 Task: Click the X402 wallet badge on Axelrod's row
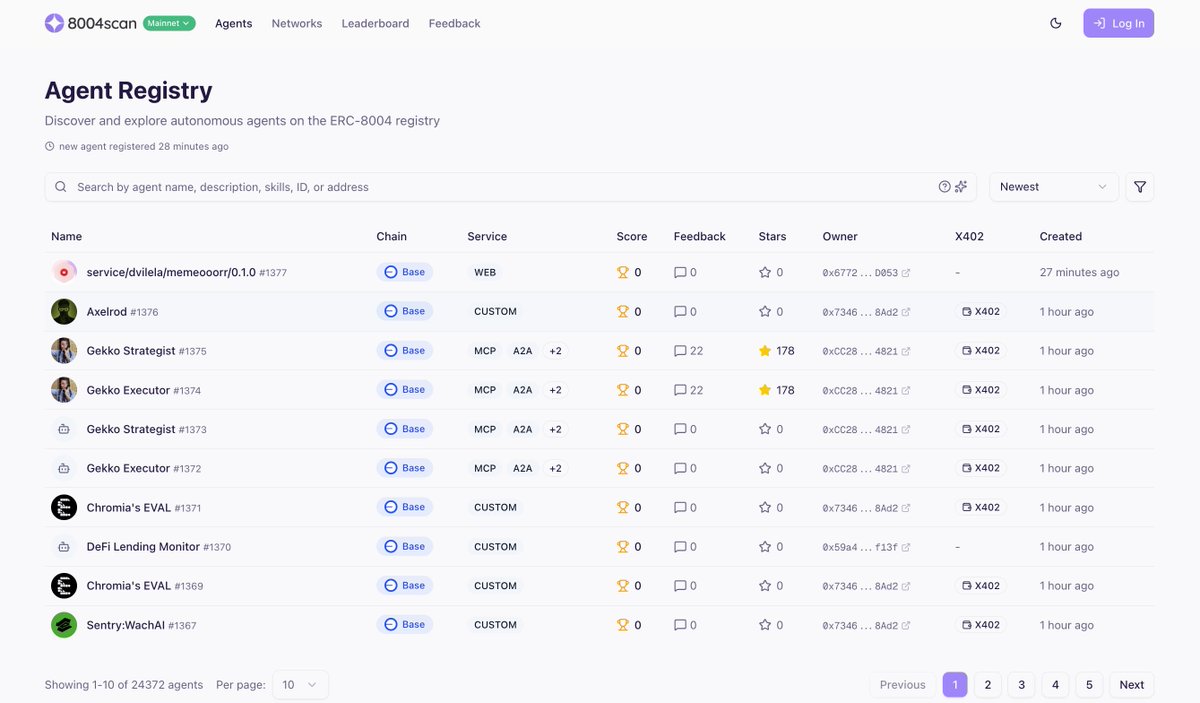pos(975,311)
